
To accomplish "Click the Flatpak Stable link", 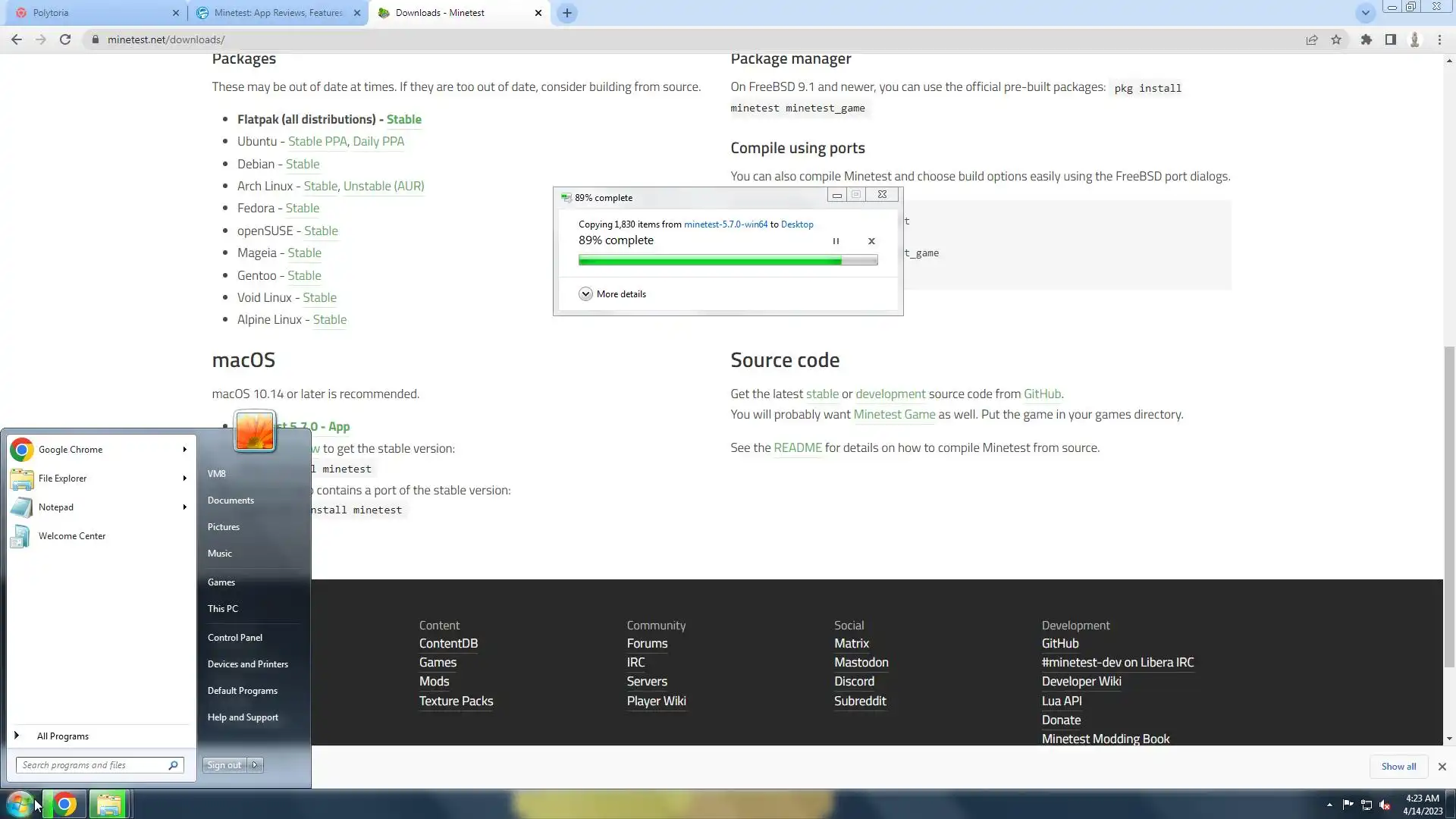I will coord(403,119).
